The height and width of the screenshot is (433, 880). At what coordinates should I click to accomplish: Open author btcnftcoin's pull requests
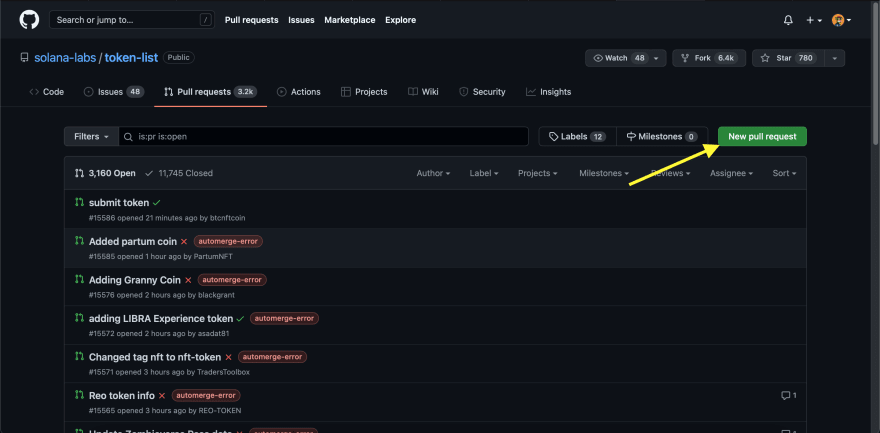pos(227,218)
